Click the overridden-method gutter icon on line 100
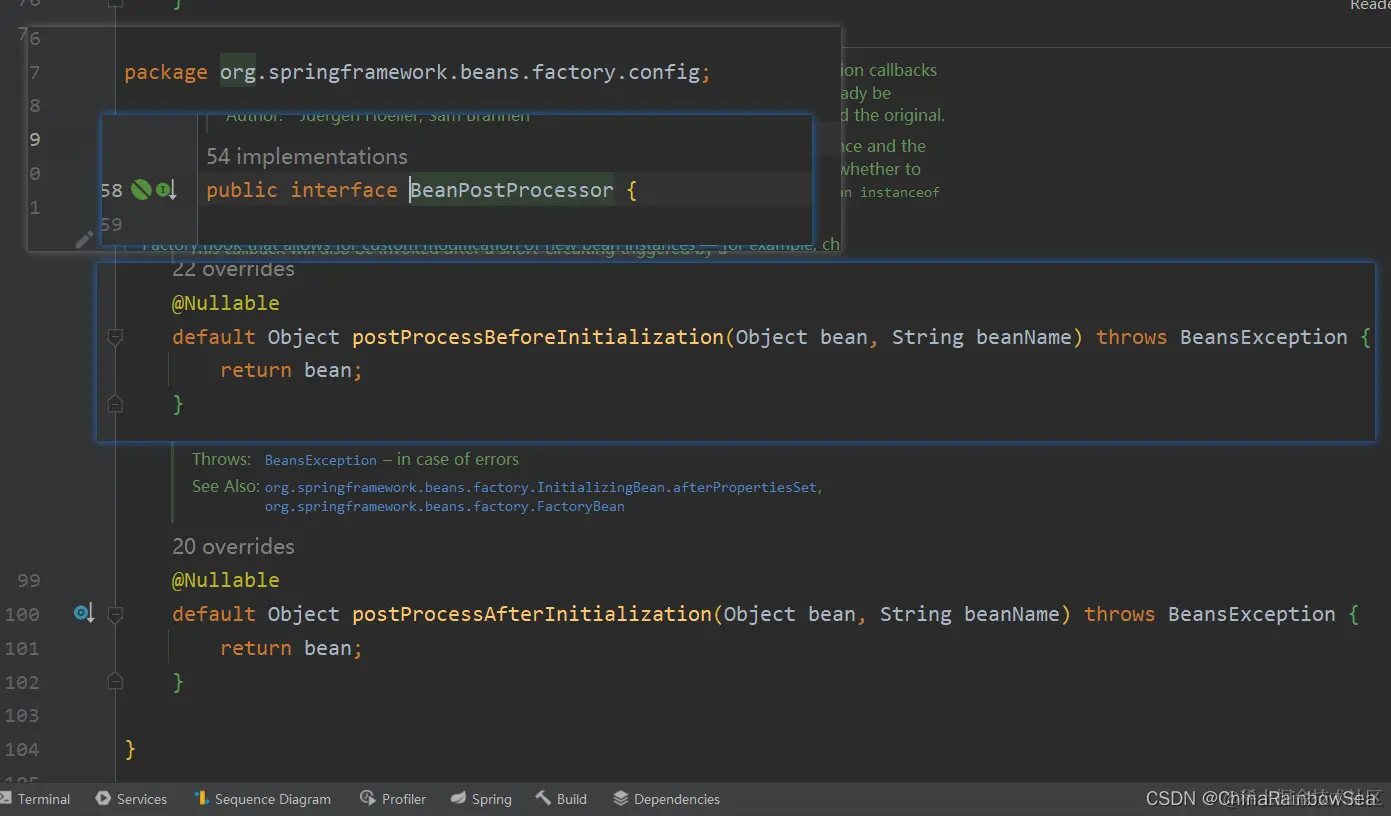 pos(84,613)
